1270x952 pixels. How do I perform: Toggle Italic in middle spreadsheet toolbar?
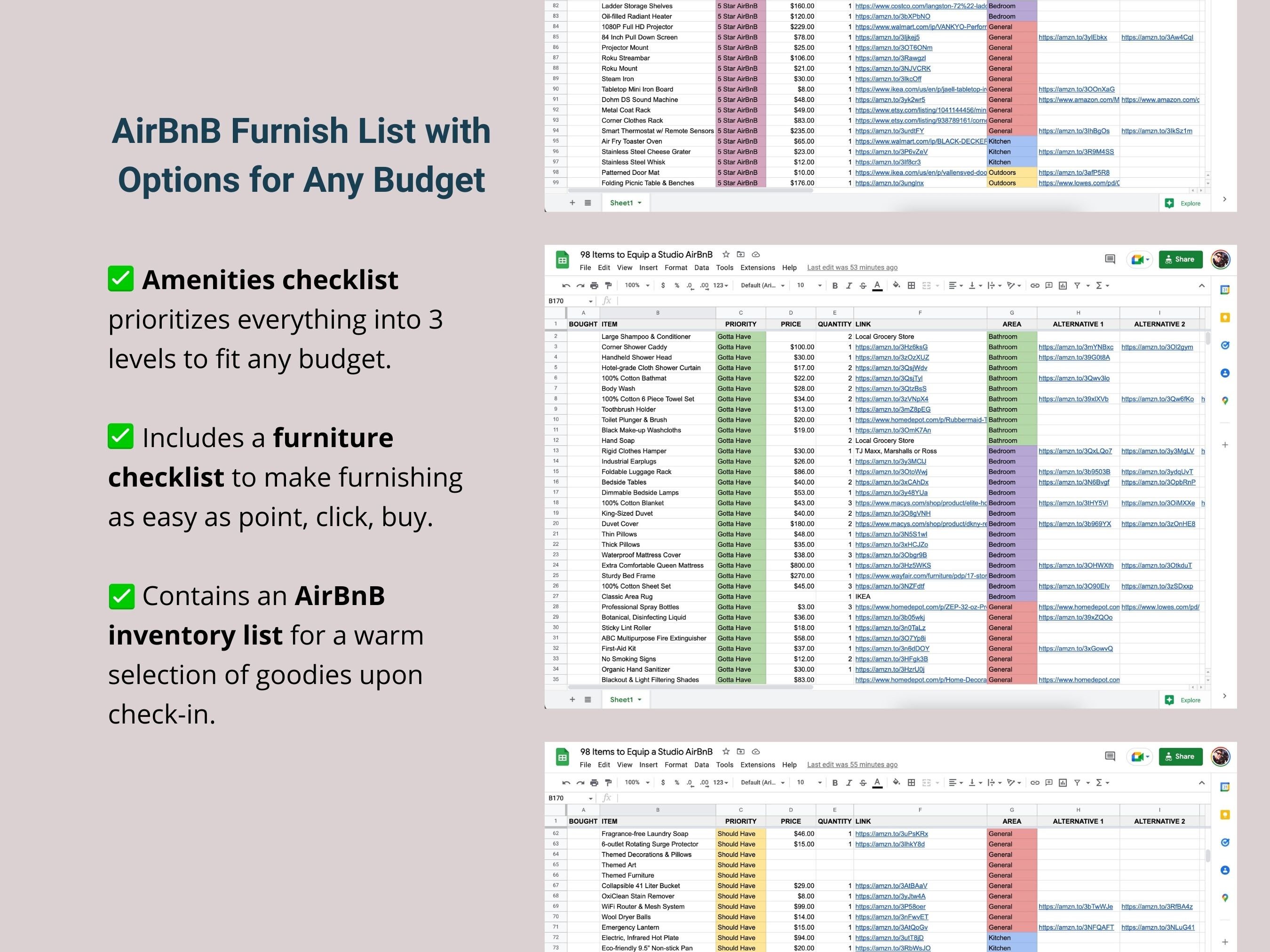pyautogui.click(x=849, y=285)
